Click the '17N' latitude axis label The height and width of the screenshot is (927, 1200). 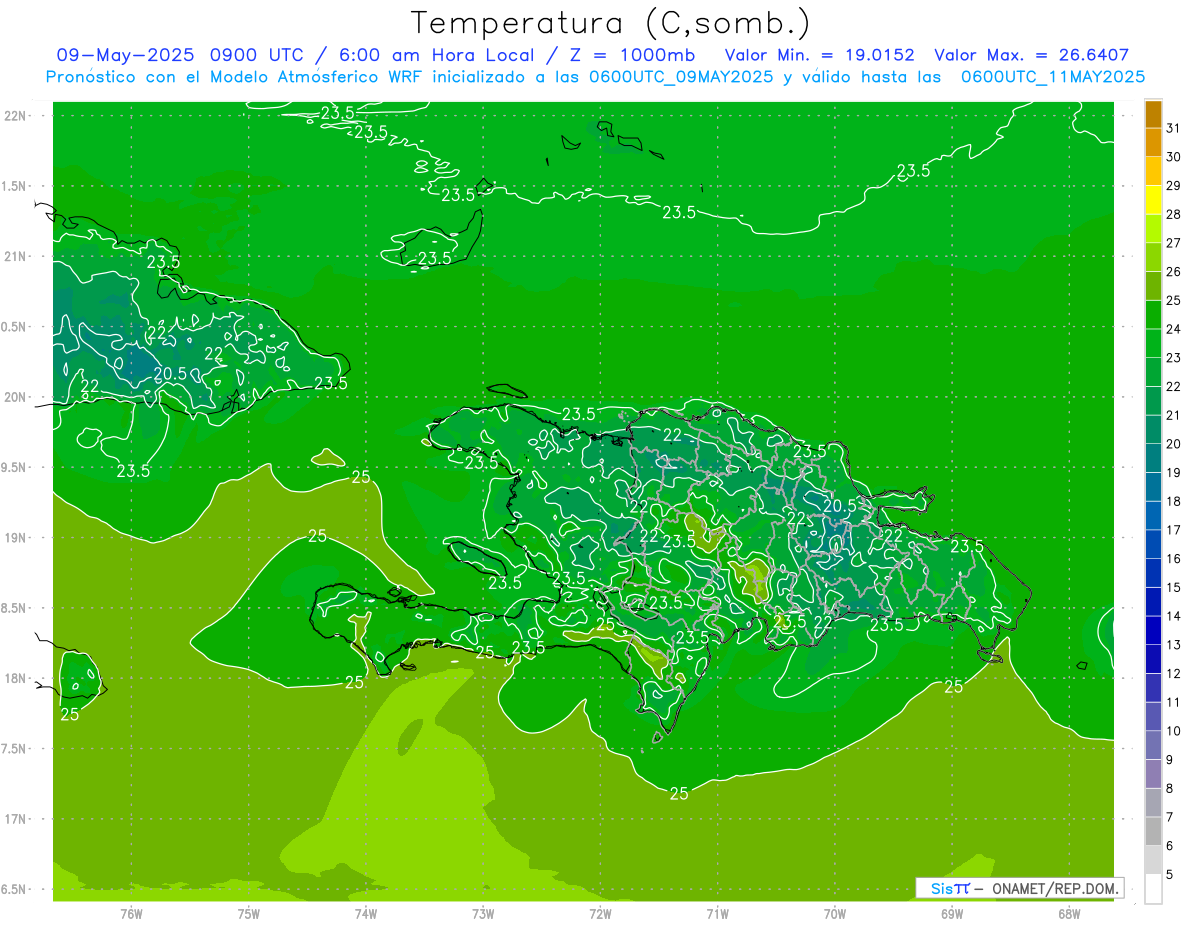pos(16,819)
